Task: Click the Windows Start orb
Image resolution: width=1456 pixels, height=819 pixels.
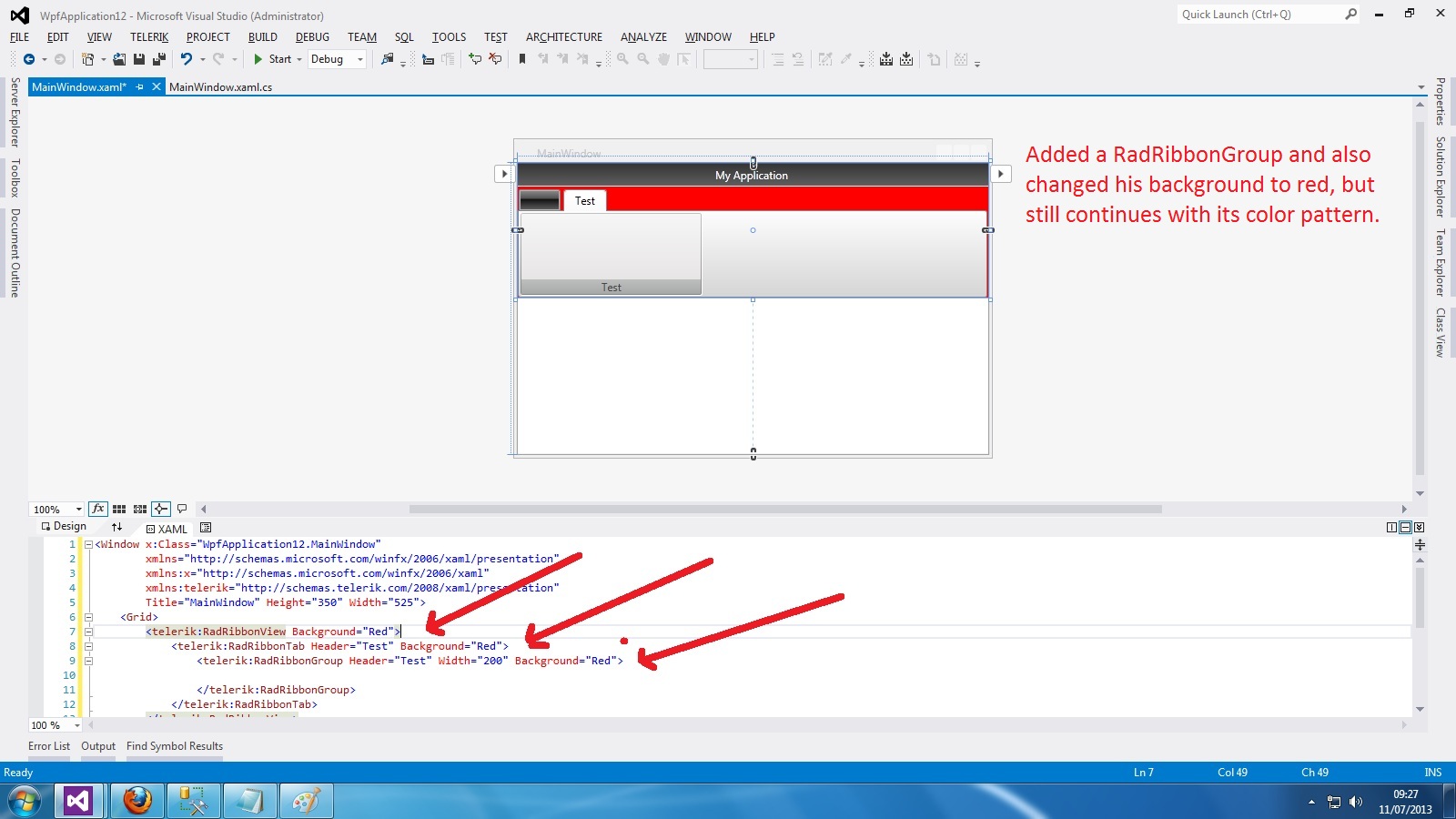Action: (x=25, y=802)
